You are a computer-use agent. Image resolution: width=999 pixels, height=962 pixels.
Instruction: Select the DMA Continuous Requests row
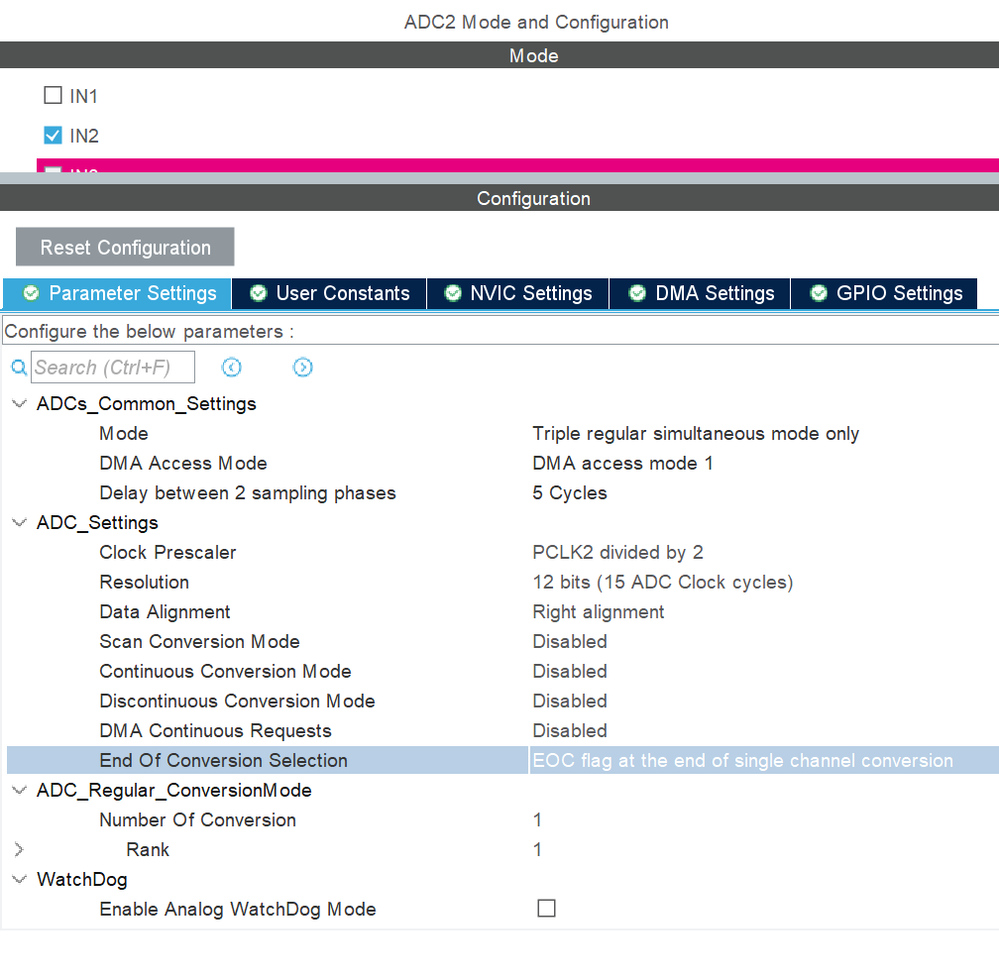[503, 731]
